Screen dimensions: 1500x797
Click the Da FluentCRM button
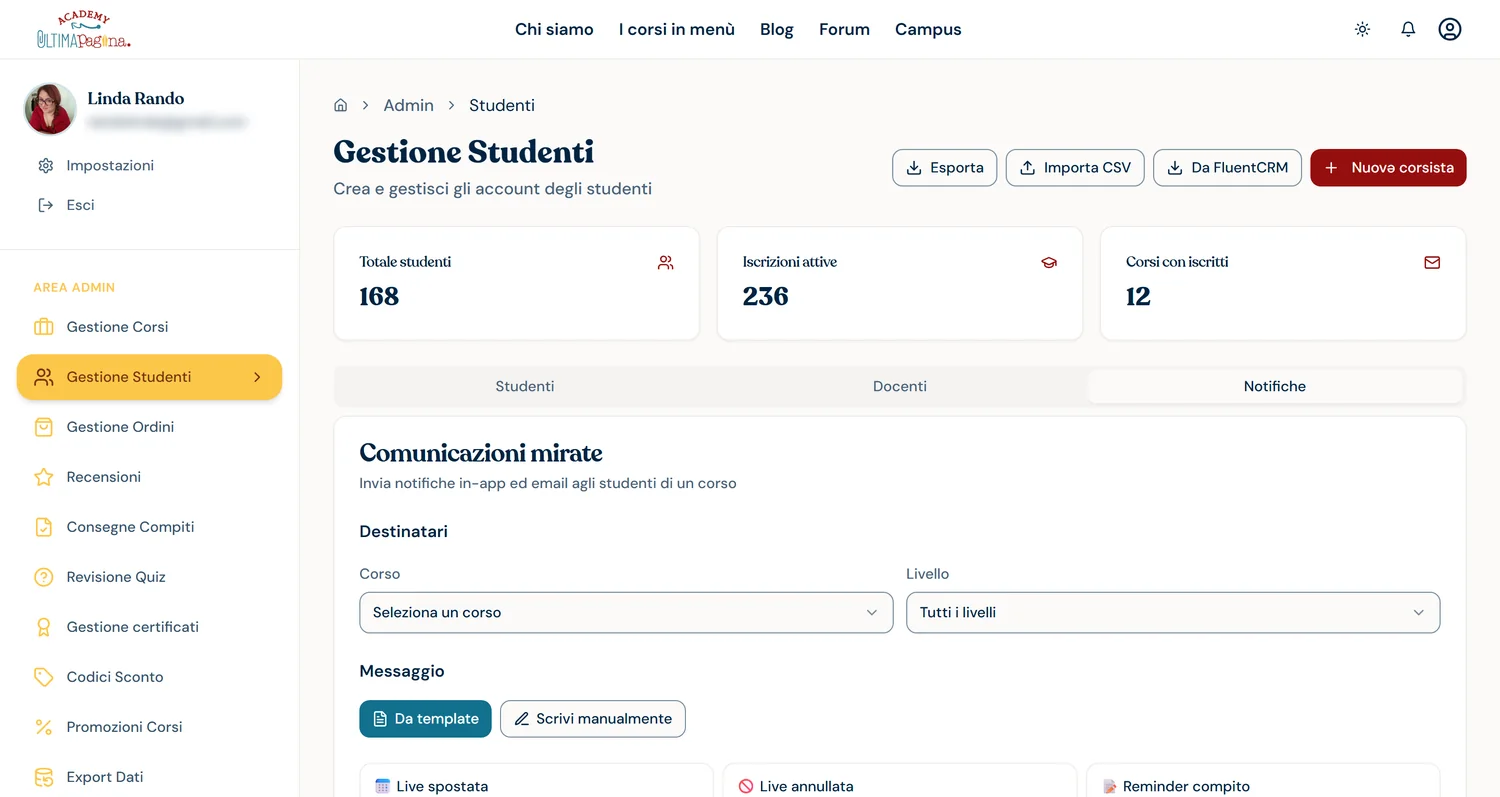coord(1228,168)
